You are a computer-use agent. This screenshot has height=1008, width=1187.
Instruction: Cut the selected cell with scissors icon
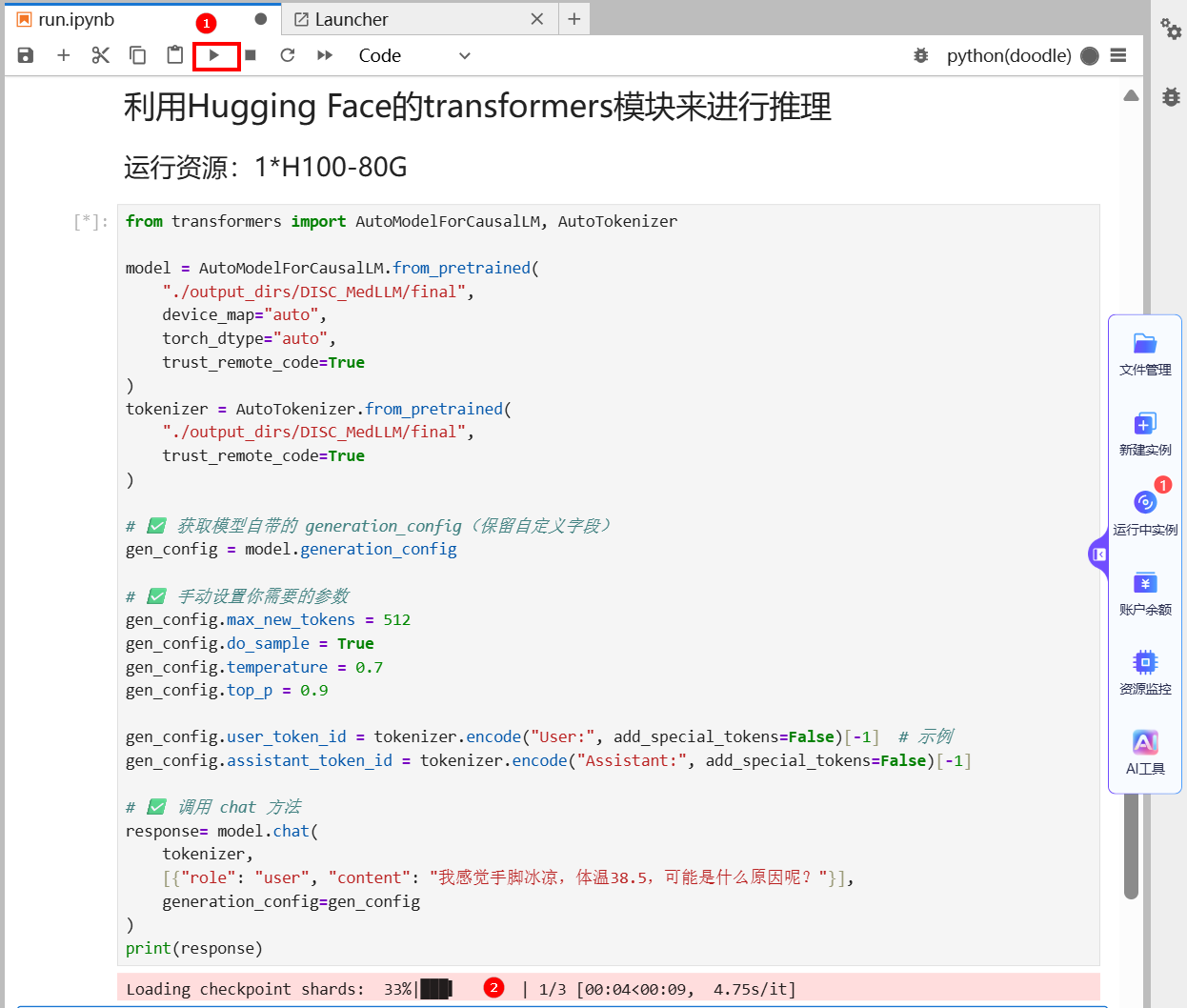(x=100, y=55)
